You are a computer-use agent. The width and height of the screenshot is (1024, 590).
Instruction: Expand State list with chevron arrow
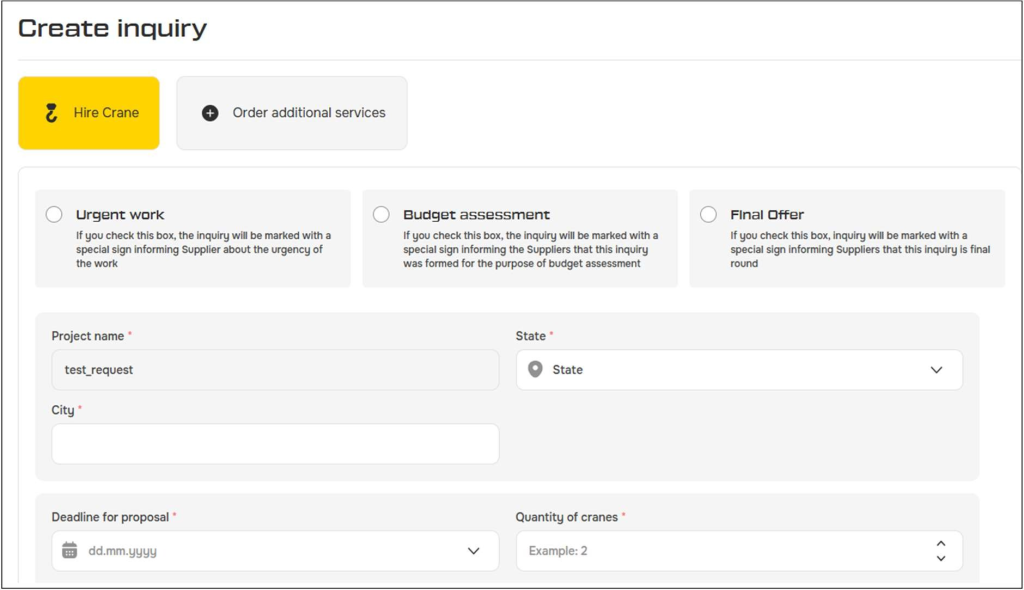tap(936, 370)
